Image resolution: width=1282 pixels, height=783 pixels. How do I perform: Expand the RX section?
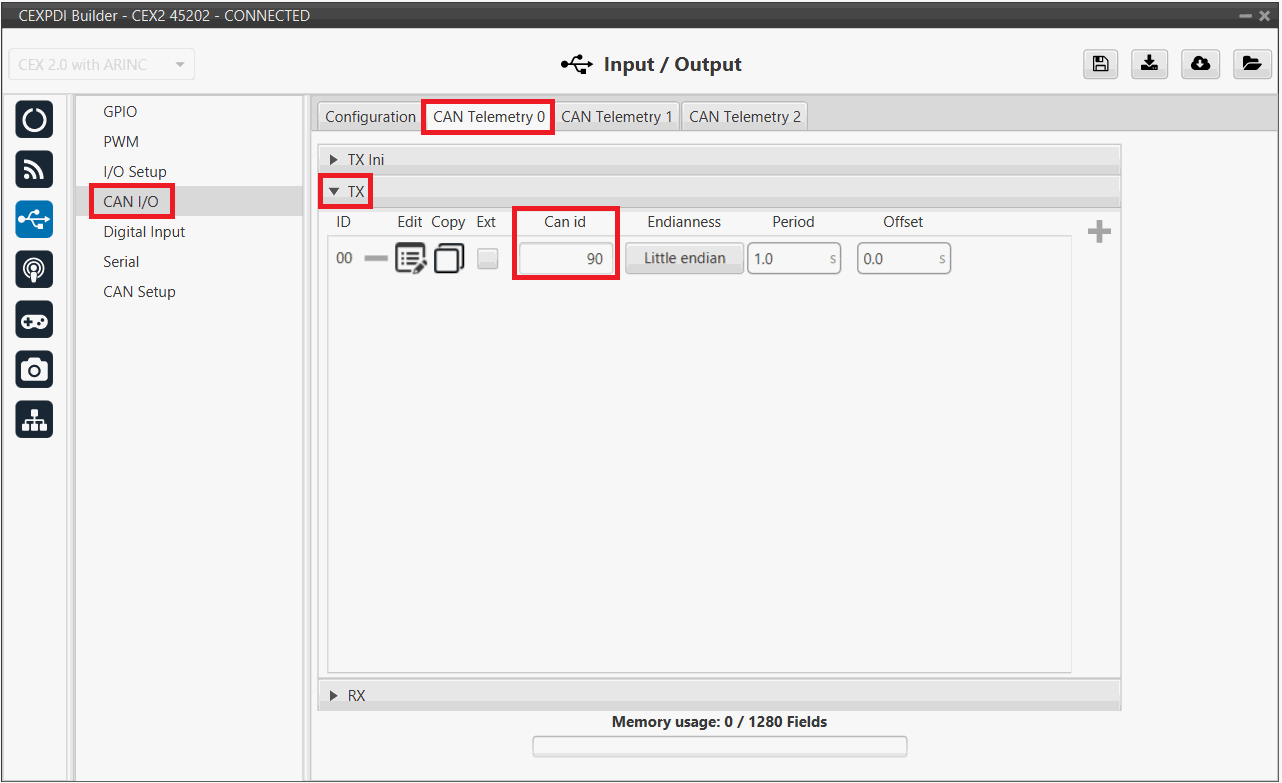click(x=356, y=695)
